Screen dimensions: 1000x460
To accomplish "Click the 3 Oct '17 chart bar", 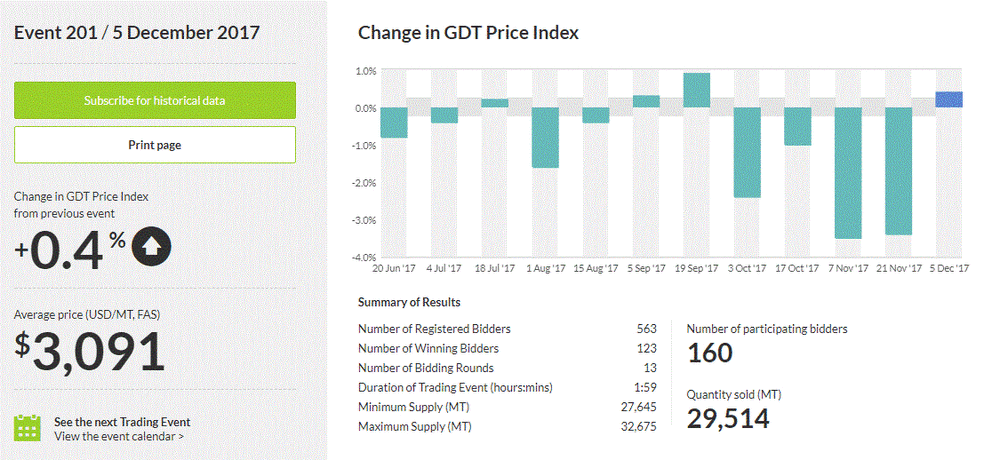I will coord(747,151).
